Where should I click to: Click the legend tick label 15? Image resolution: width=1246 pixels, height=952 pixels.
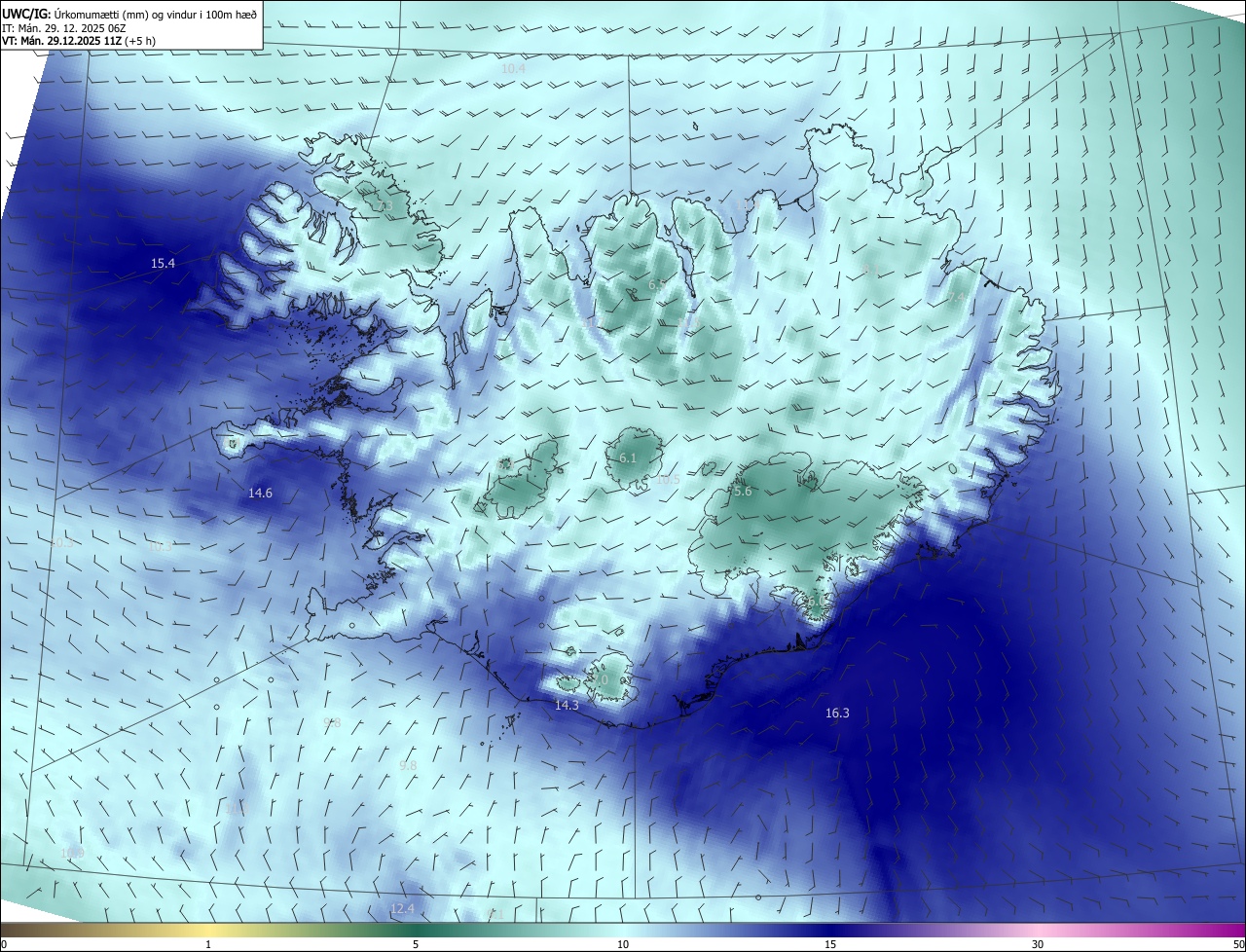830,944
